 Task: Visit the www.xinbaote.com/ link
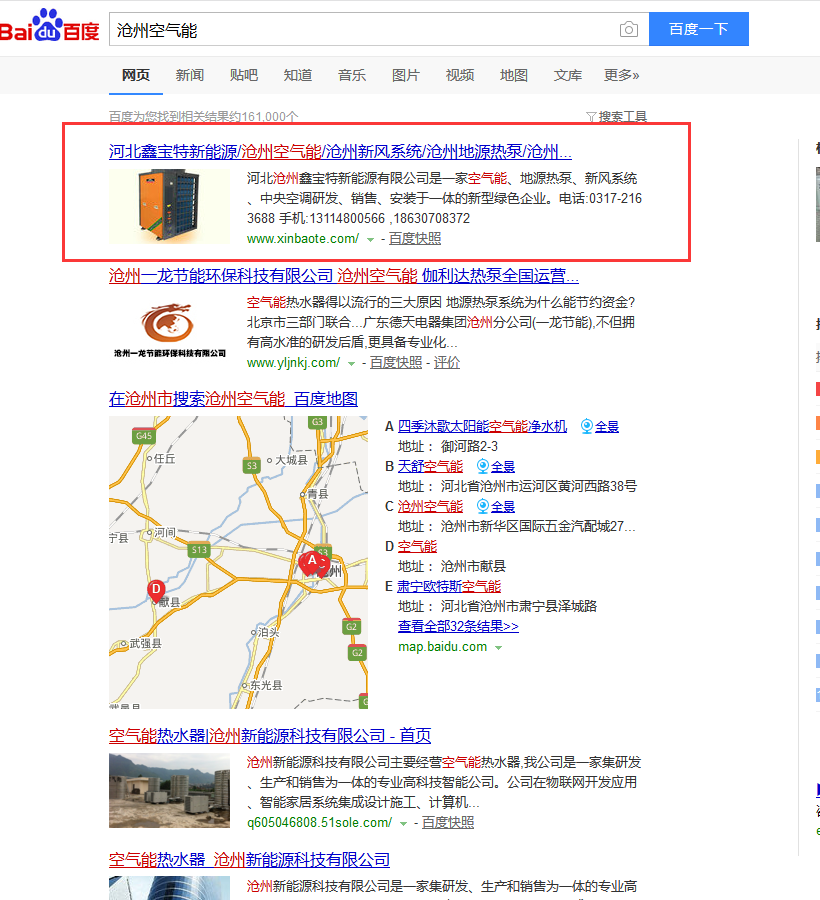(303, 238)
